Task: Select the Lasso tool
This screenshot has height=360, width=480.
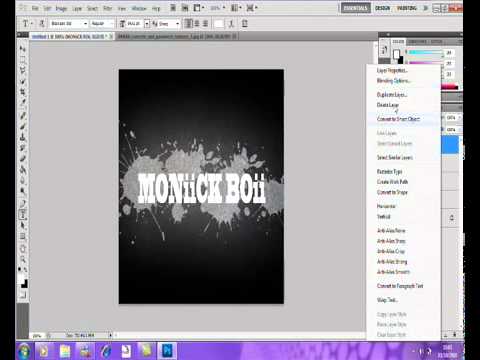Action: click(22, 71)
